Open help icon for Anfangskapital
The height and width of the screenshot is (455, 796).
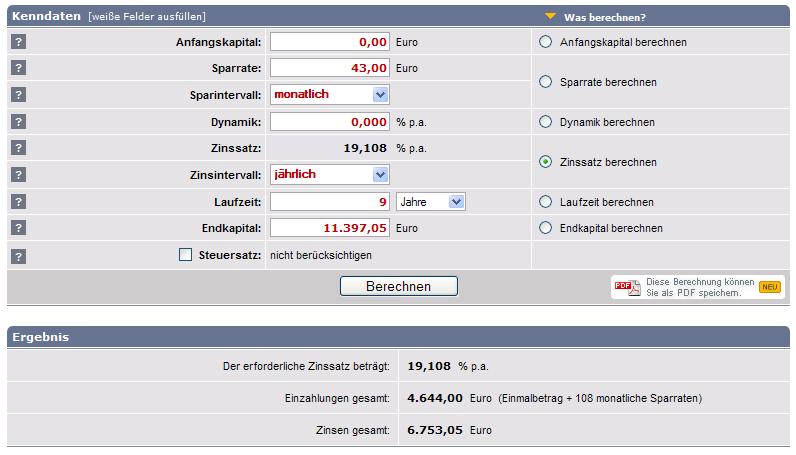point(18,42)
